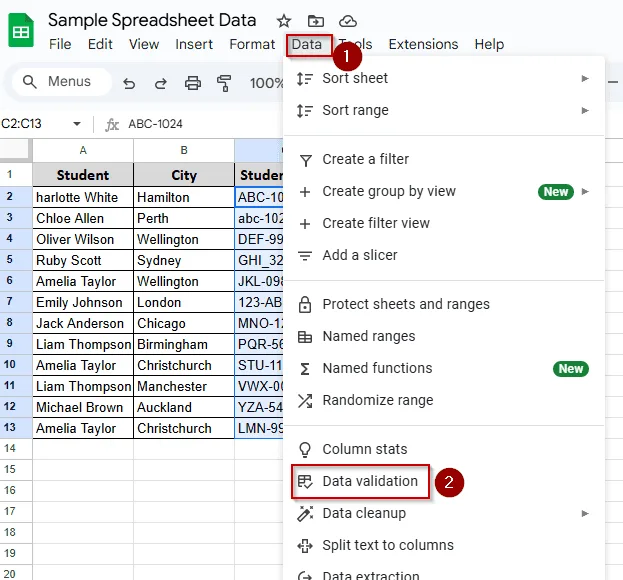Select column B header
Image resolution: width=623 pixels, height=580 pixels.
pyautogui.click(x=184, y=151)
